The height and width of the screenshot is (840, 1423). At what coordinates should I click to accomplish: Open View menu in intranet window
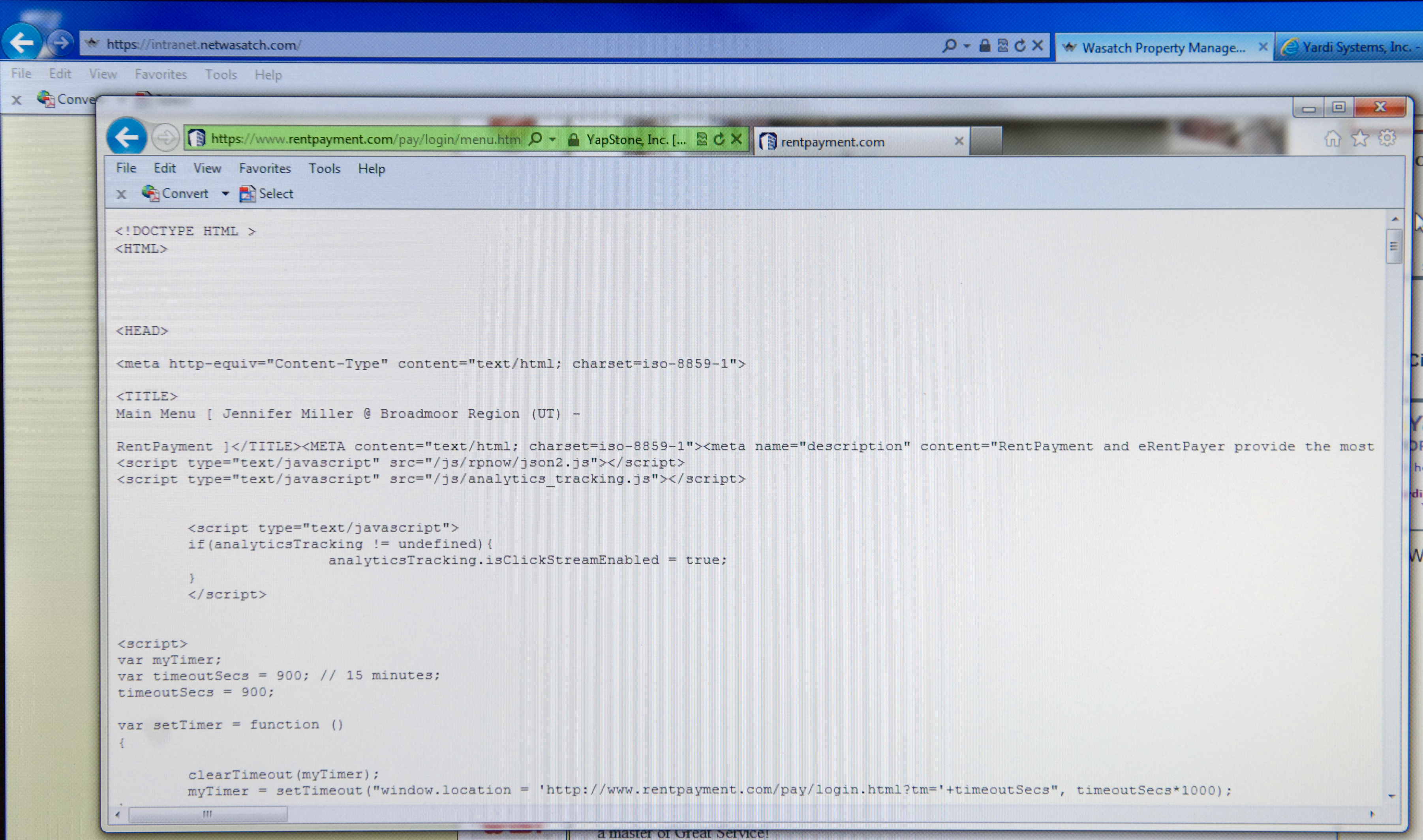click(x=102, y=73)
